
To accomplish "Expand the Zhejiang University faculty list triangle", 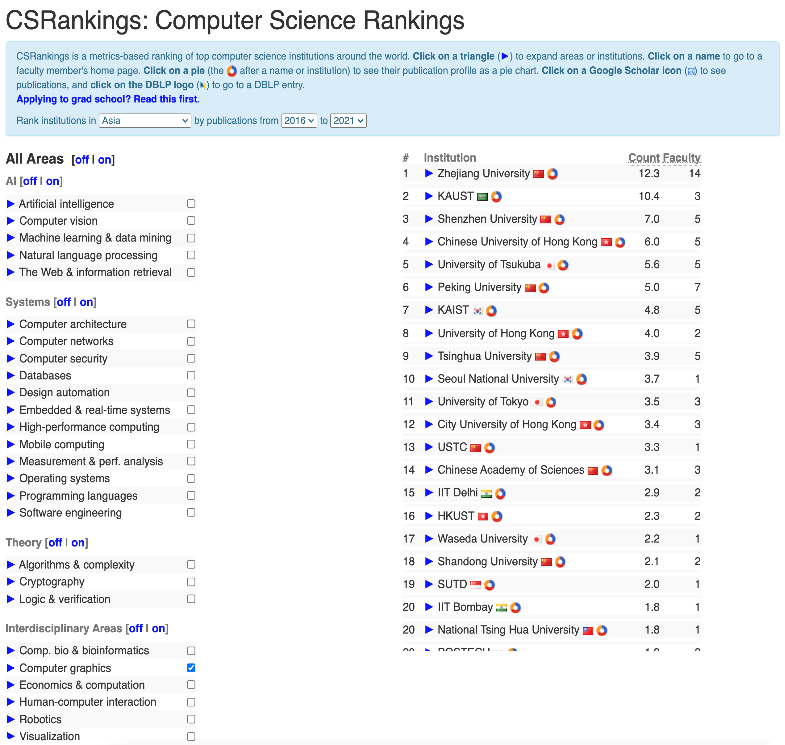I will click(x=429, y=174).
